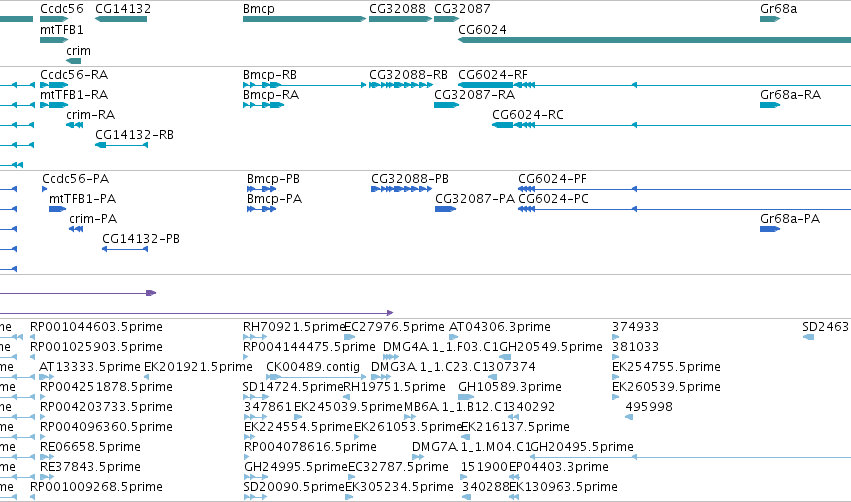Click the CG32087 gene arrow

tap(446, 19)
